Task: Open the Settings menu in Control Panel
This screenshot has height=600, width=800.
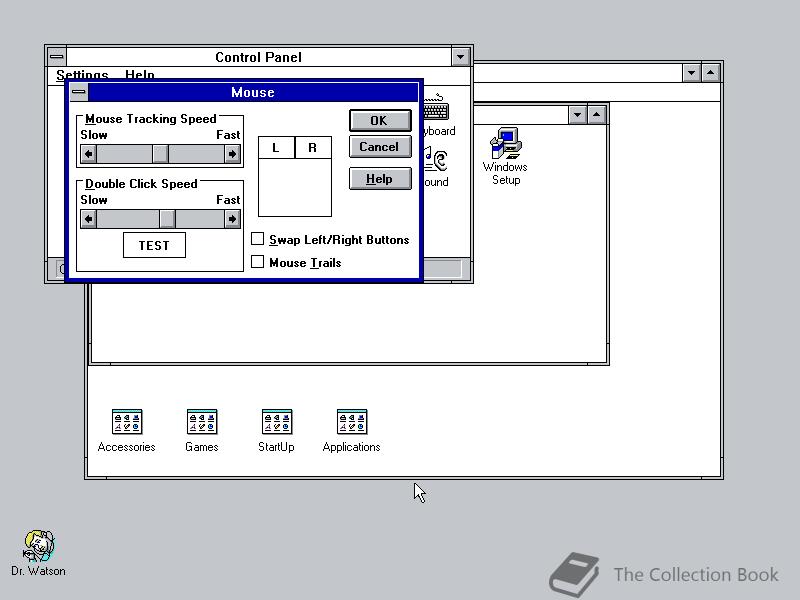Action: click(82, 74)
